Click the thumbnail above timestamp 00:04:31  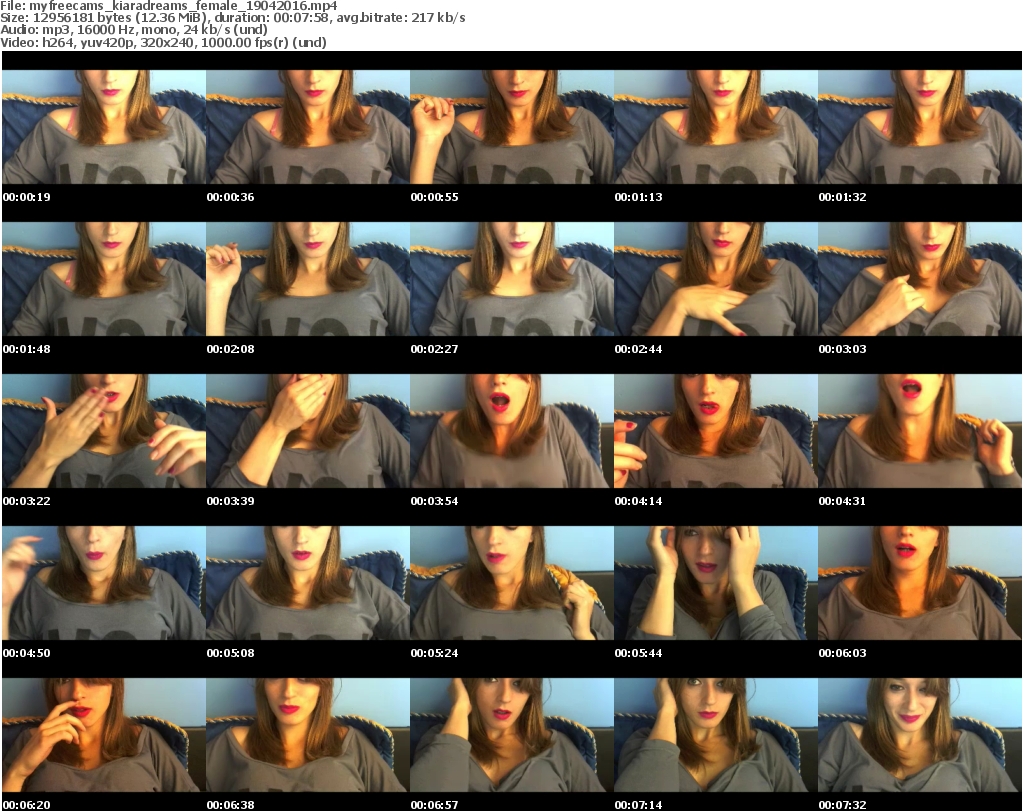tap(920, 431)
